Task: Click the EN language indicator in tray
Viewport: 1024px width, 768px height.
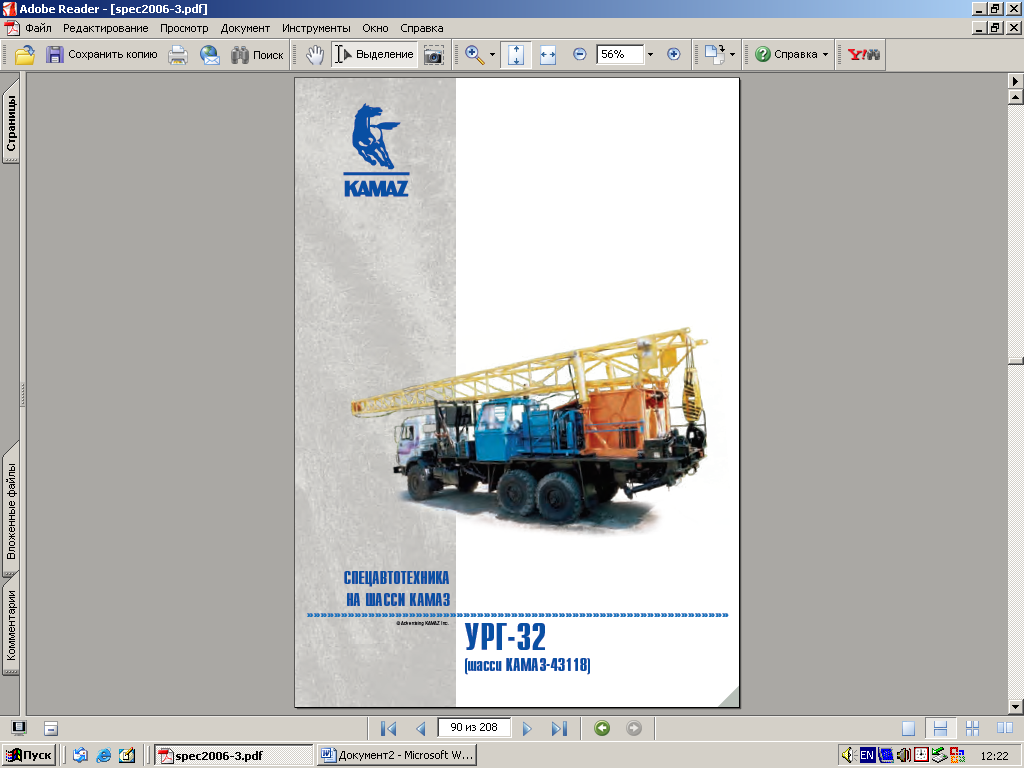Action: point(867,755)
